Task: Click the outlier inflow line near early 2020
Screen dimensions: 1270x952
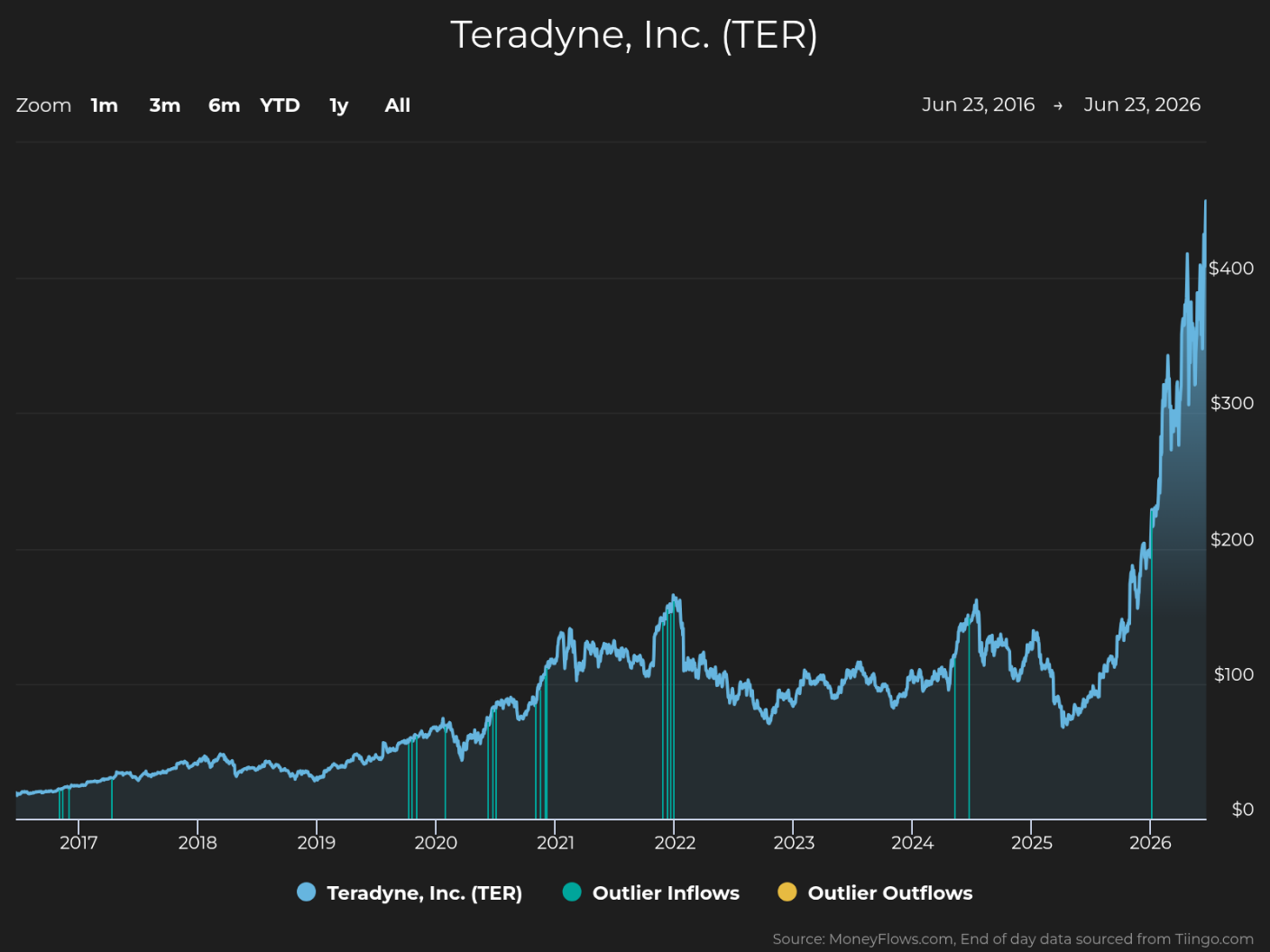Action: [446, 771]
